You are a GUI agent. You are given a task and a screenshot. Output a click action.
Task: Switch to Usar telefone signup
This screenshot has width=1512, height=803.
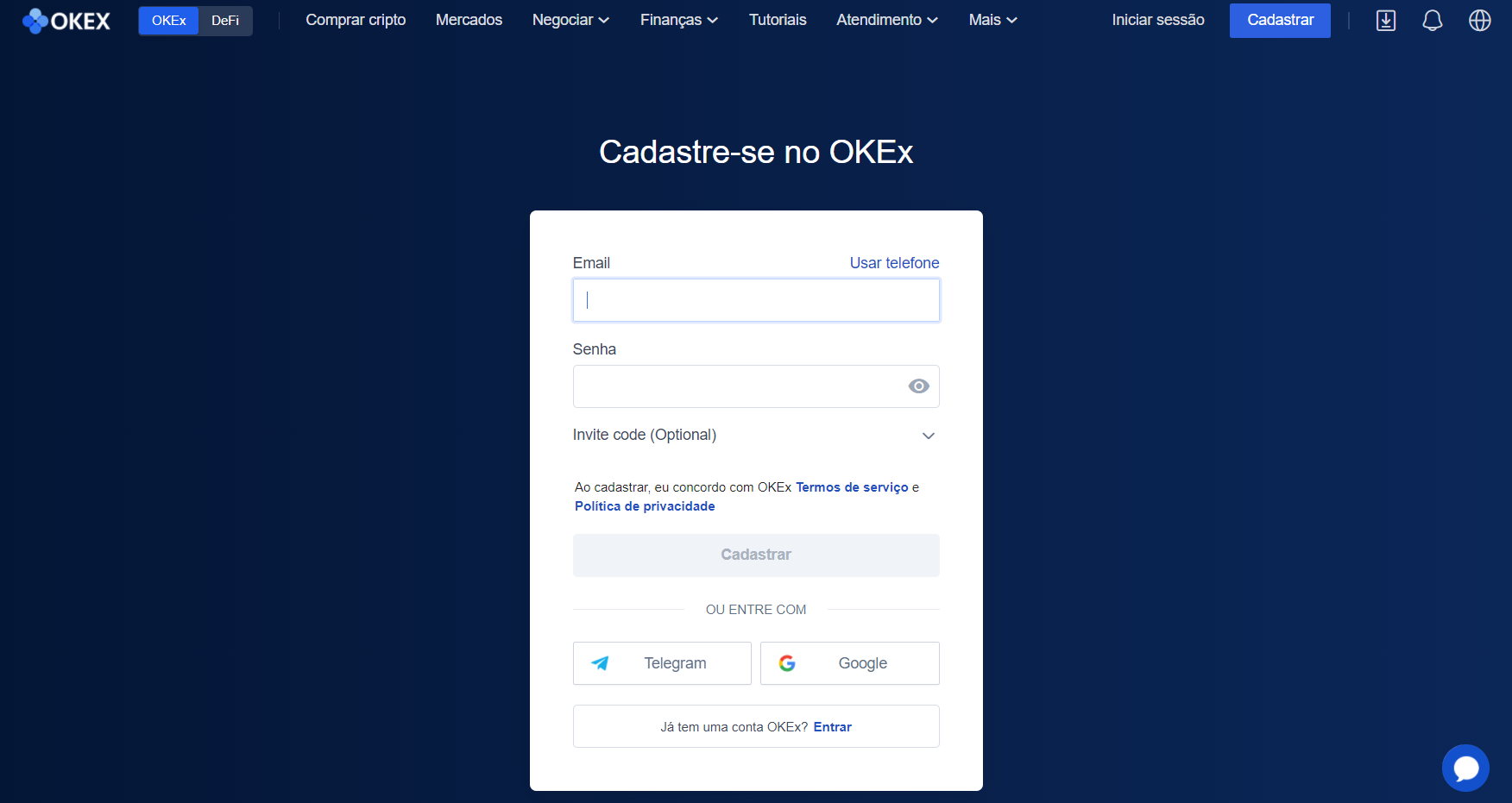894,263
